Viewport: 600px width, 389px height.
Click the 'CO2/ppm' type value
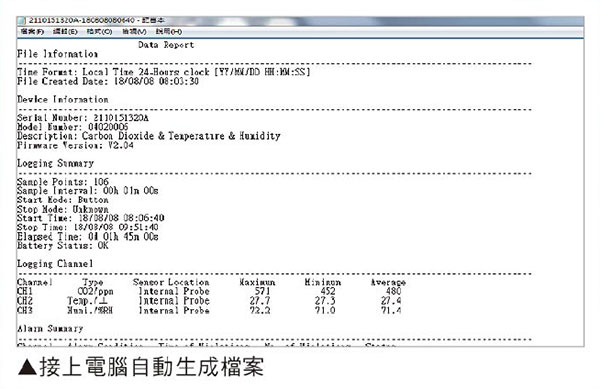(x=95, y=291)
